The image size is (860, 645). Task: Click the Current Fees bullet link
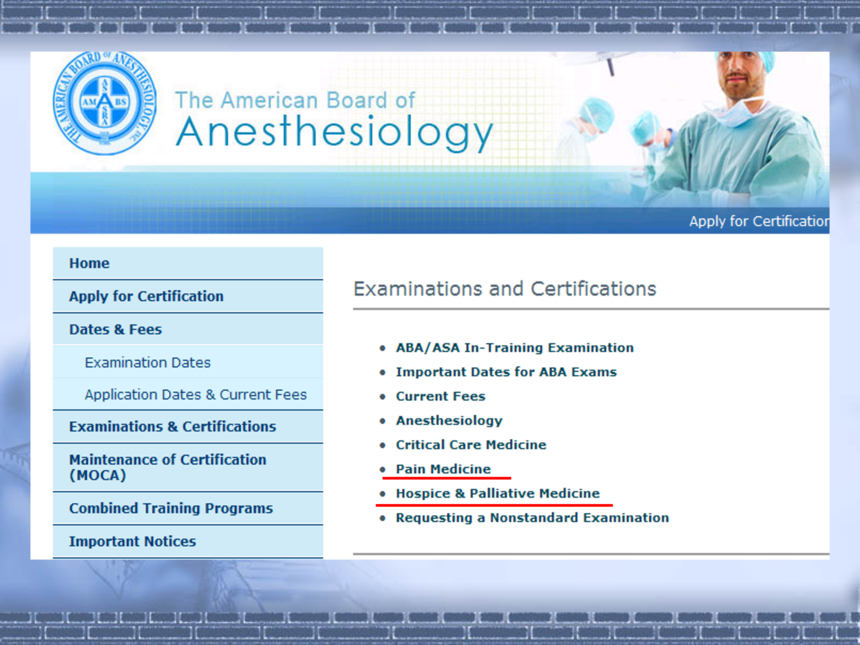click(440, 396)
